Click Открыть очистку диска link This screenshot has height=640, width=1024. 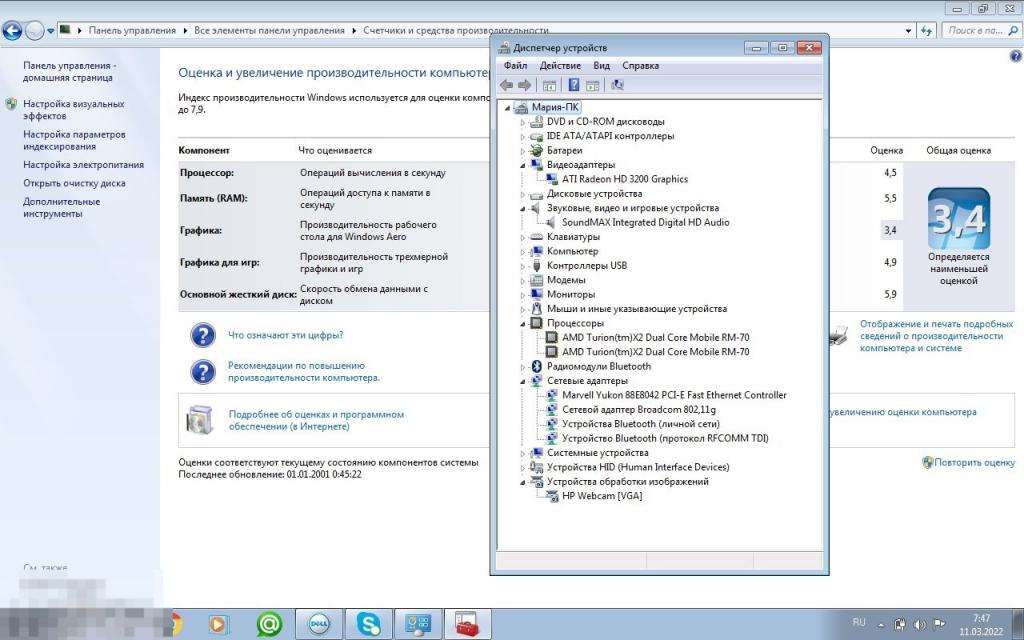tap(74, 184)
